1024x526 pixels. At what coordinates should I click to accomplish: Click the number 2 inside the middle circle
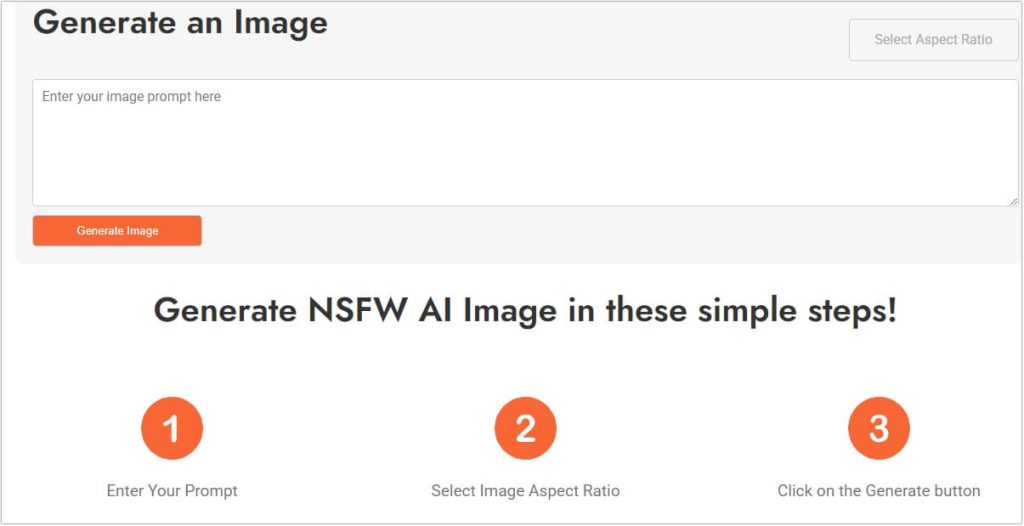(x=525, y=430)
